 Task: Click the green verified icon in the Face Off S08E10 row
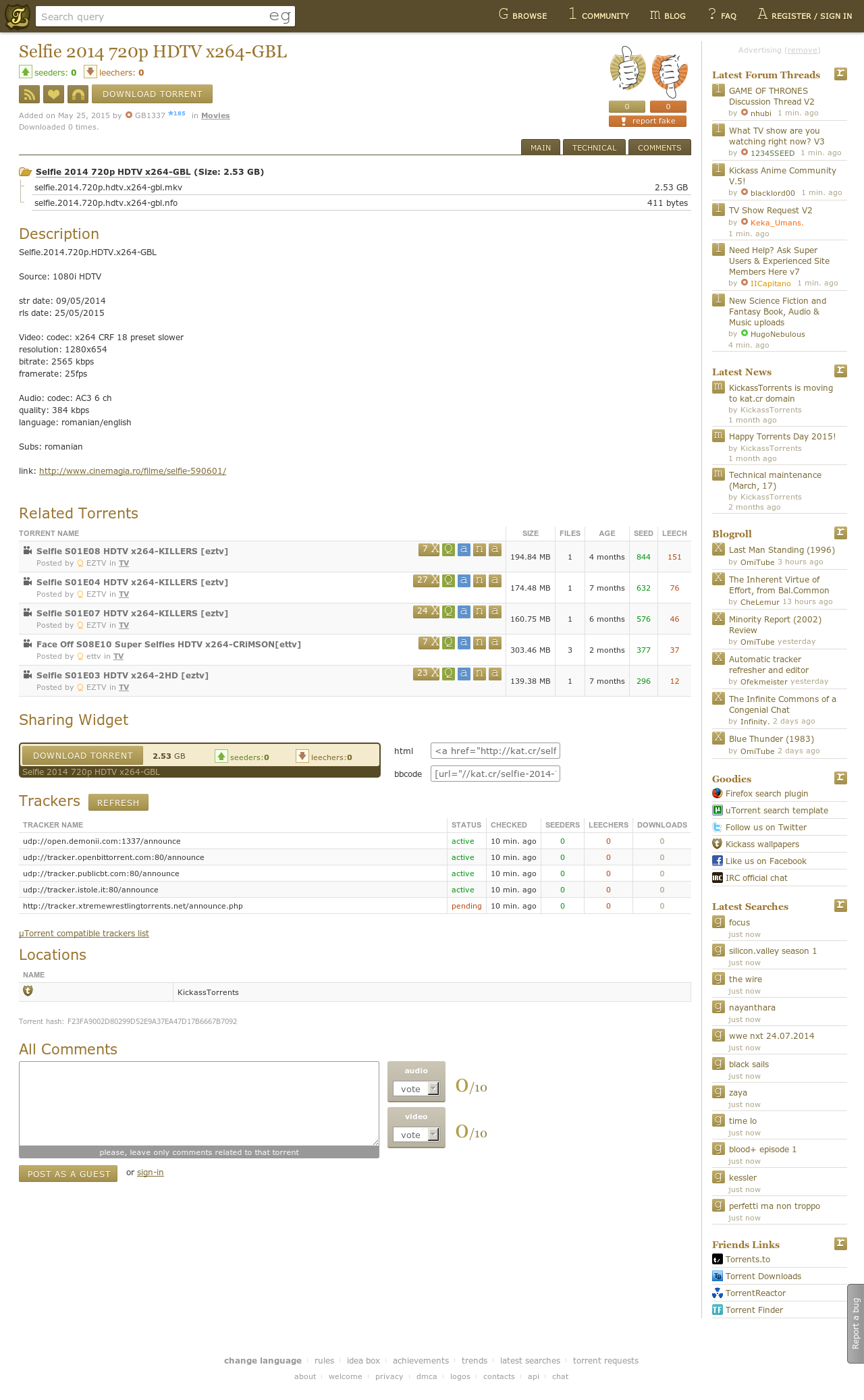[448, 643]
